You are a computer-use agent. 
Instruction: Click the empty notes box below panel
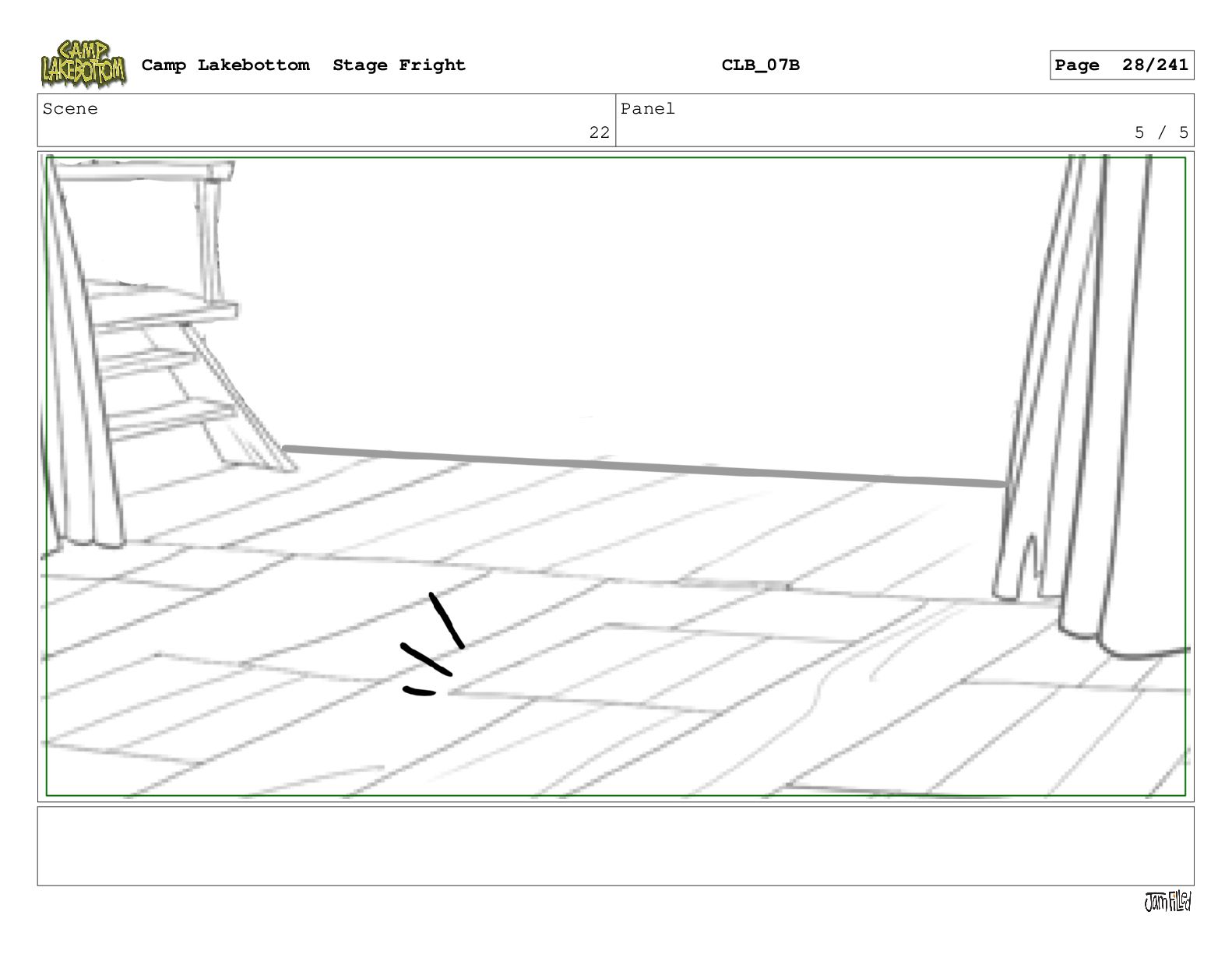[x=616, y=847]
